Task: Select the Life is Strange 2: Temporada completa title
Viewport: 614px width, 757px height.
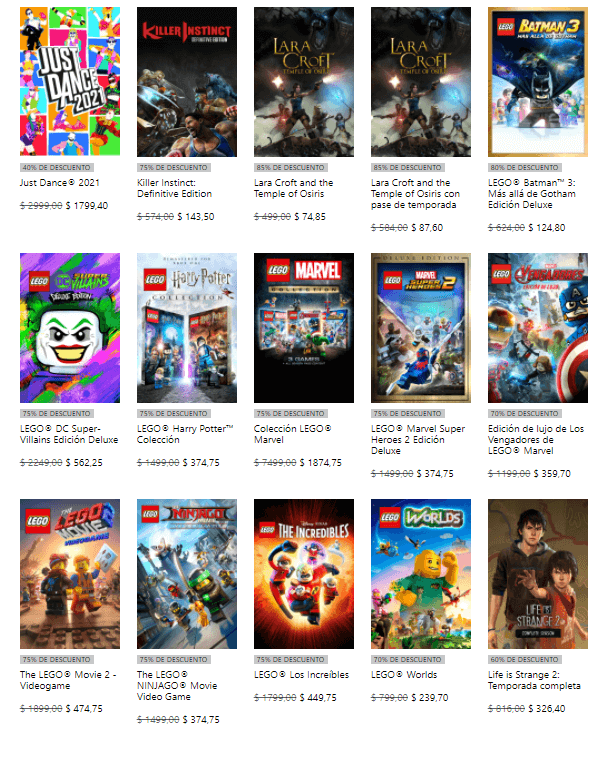Action: click(534, 680)
